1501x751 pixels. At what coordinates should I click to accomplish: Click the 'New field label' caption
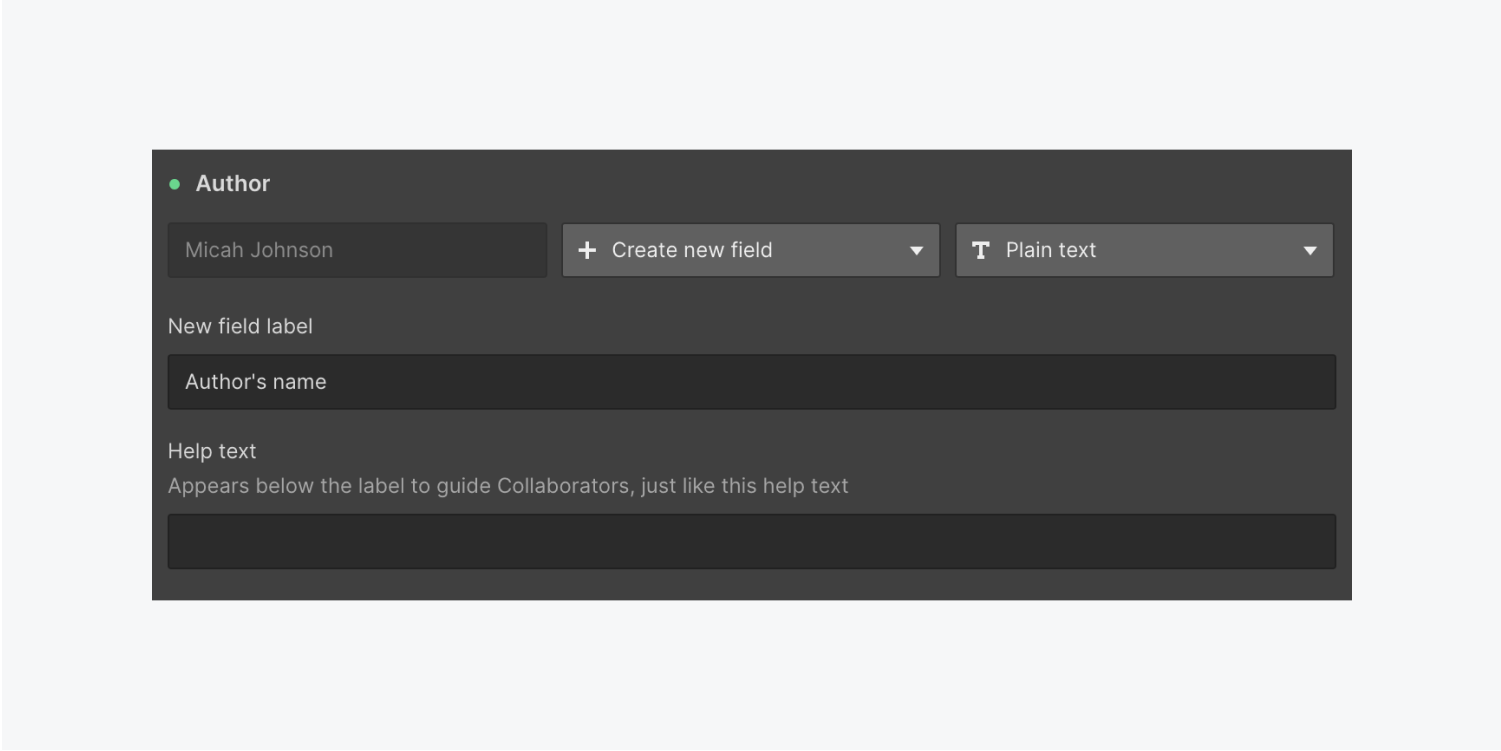240,326
